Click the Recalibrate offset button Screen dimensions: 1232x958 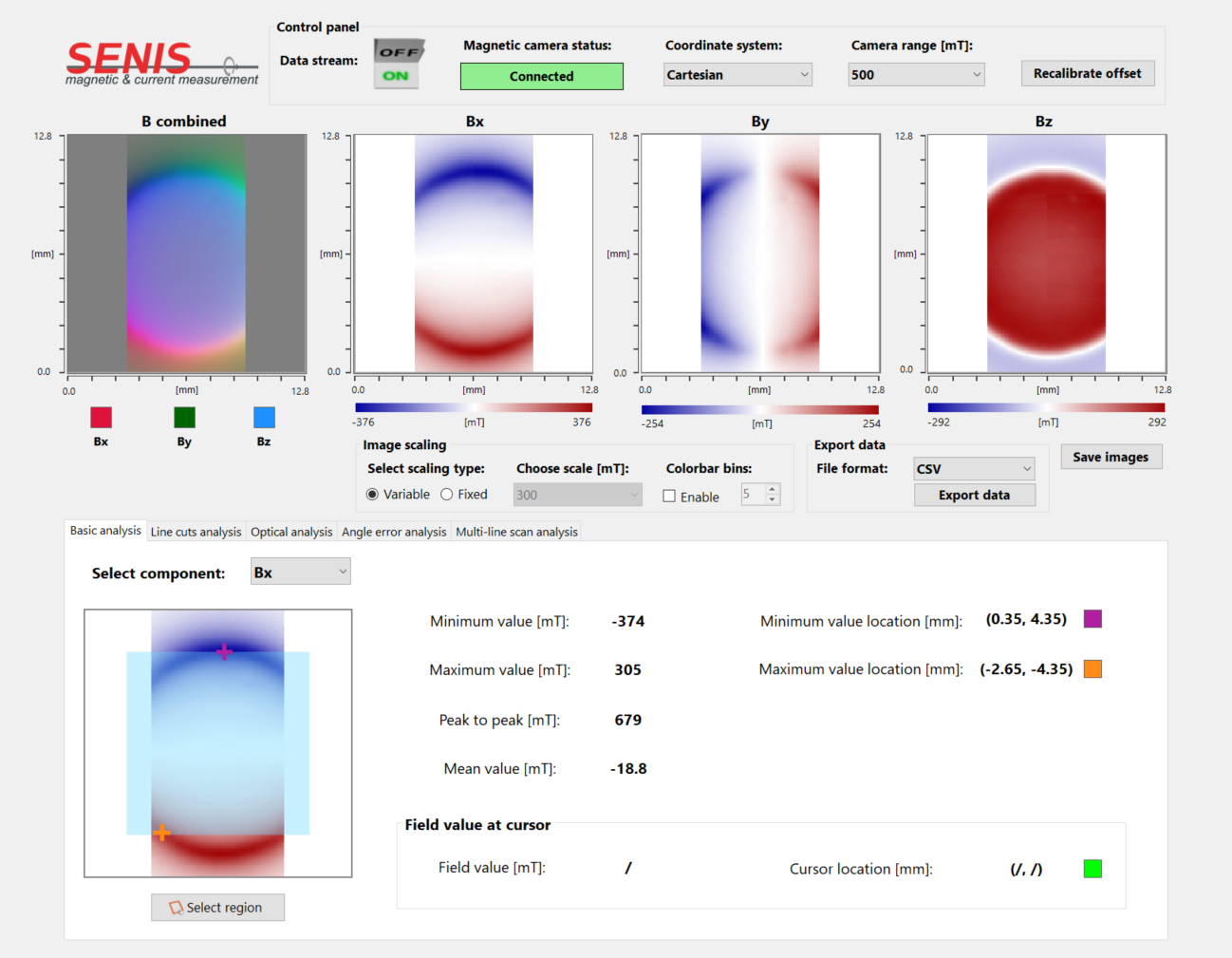click(x=1087, y=74)
